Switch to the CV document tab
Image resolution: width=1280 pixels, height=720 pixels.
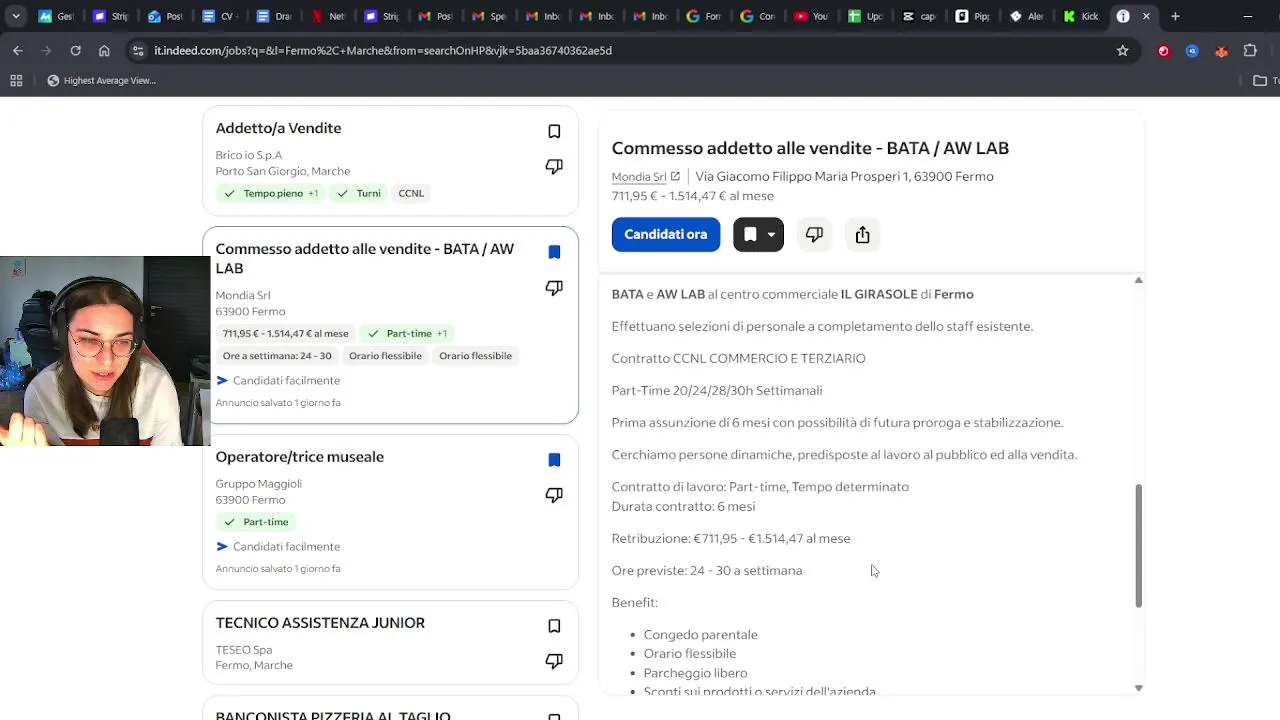[x=218, y=16]
